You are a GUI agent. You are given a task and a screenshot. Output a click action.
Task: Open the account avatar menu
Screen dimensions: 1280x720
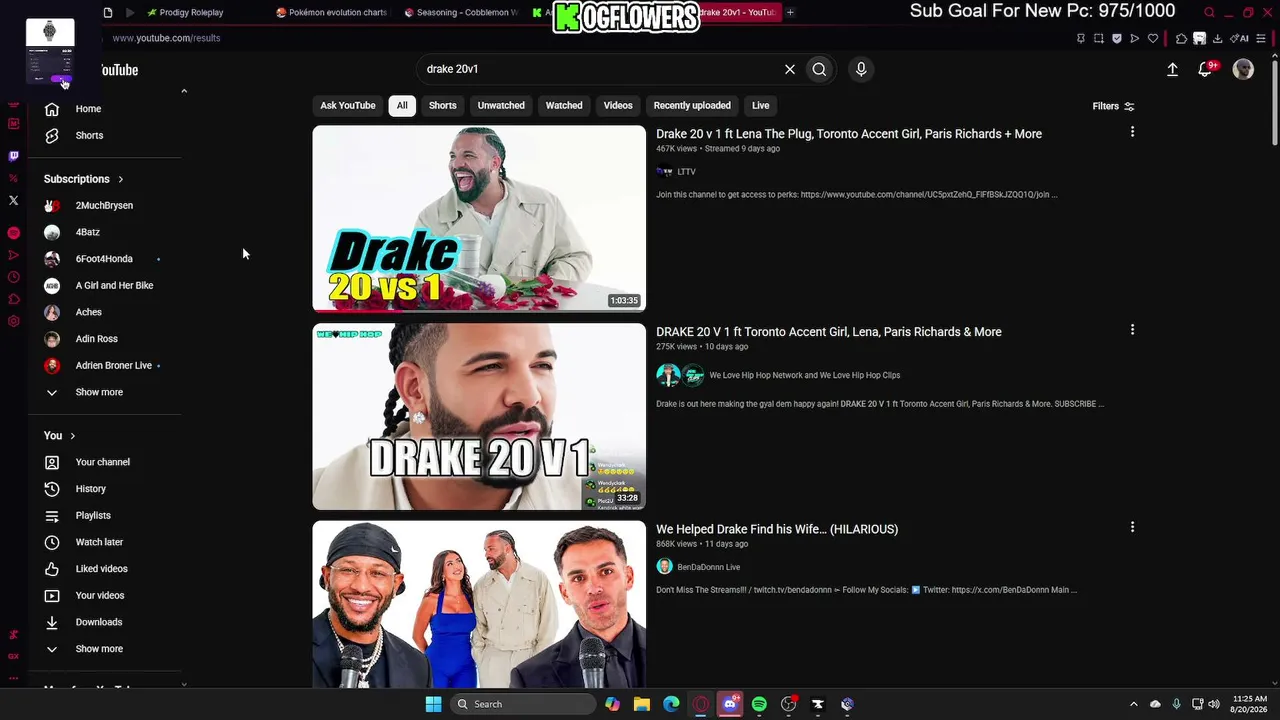tap(1243, 69)
